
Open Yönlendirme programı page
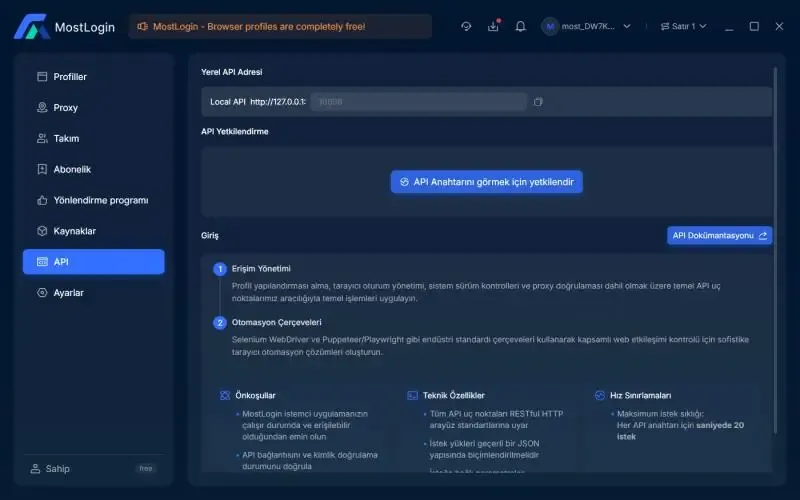[94, 200]
